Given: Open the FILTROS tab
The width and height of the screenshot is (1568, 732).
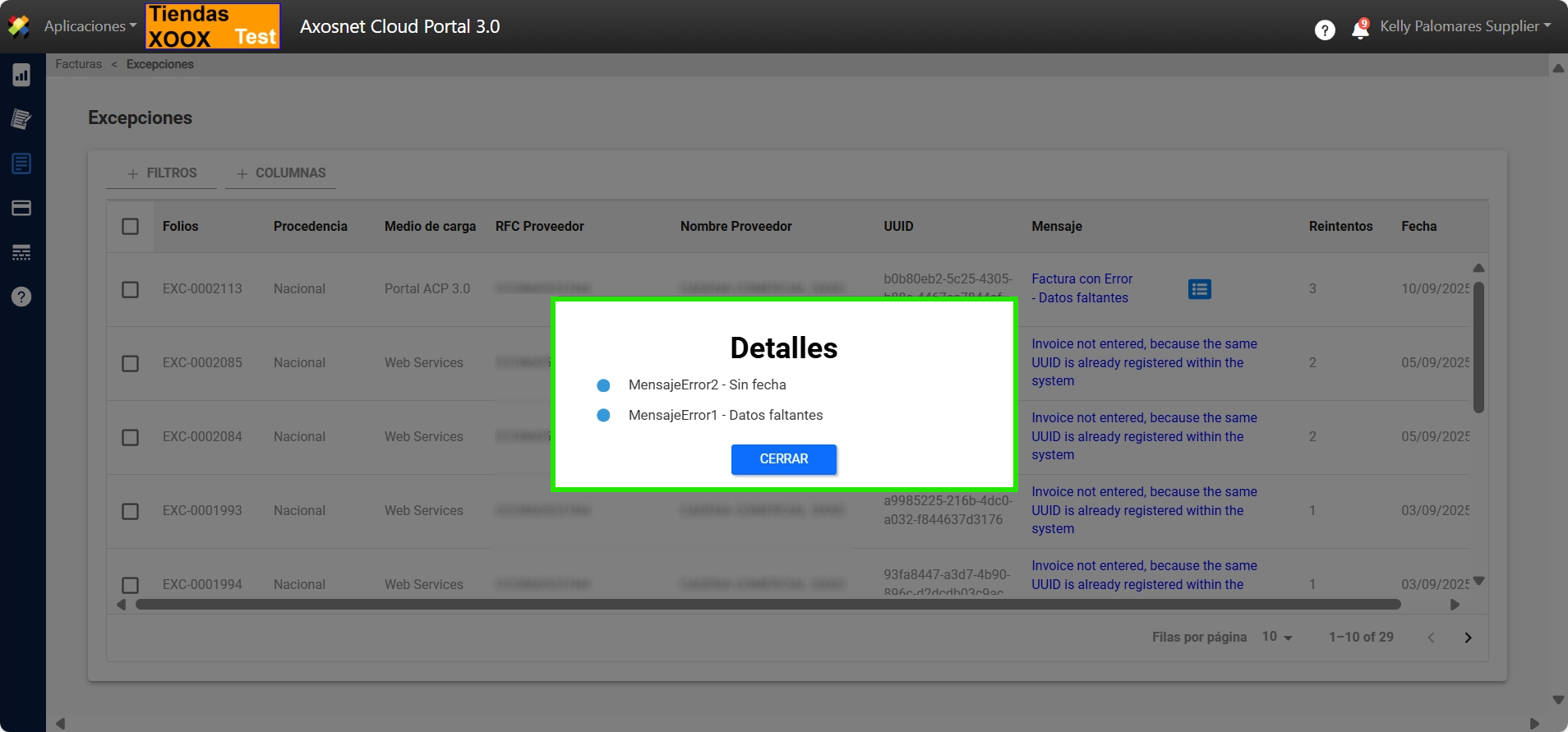Looking at the screenshot, I should [x=162, y=173].
